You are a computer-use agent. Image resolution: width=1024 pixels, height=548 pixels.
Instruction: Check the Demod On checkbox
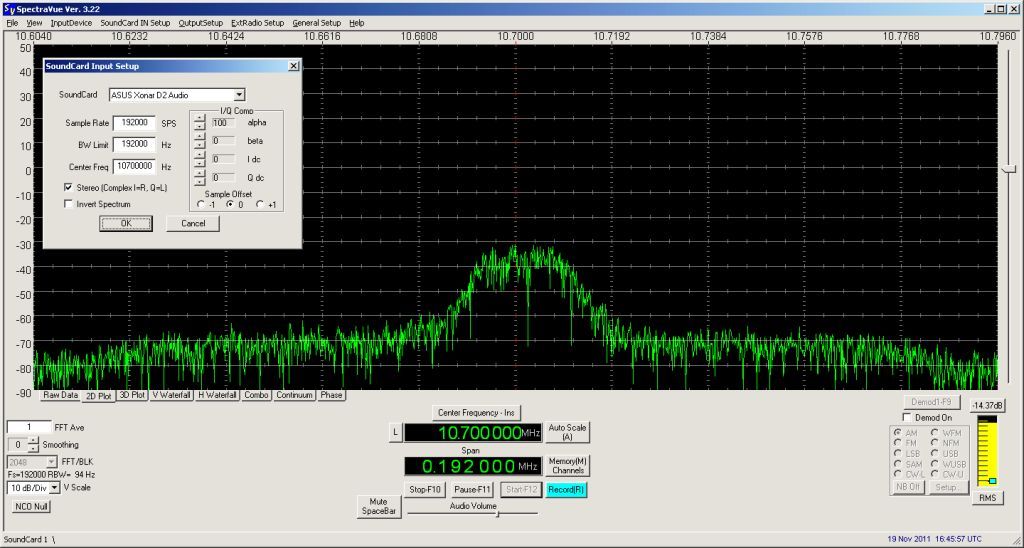906,417
